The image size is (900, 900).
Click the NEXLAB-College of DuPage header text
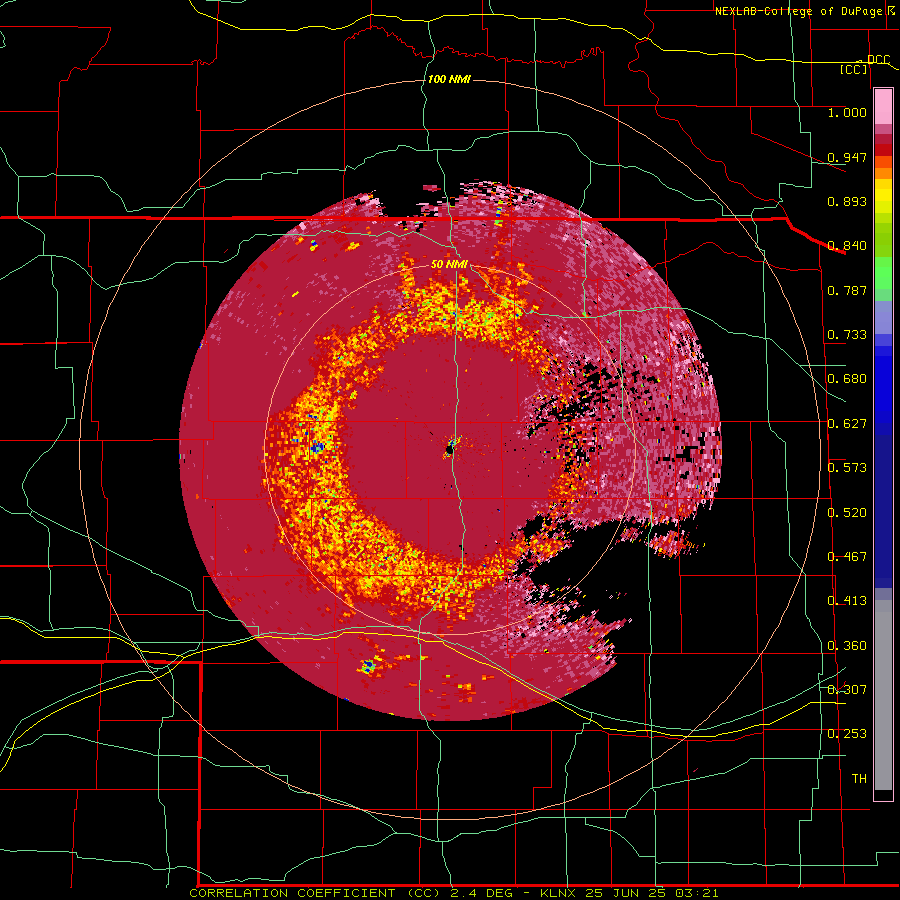click(798, 11)
